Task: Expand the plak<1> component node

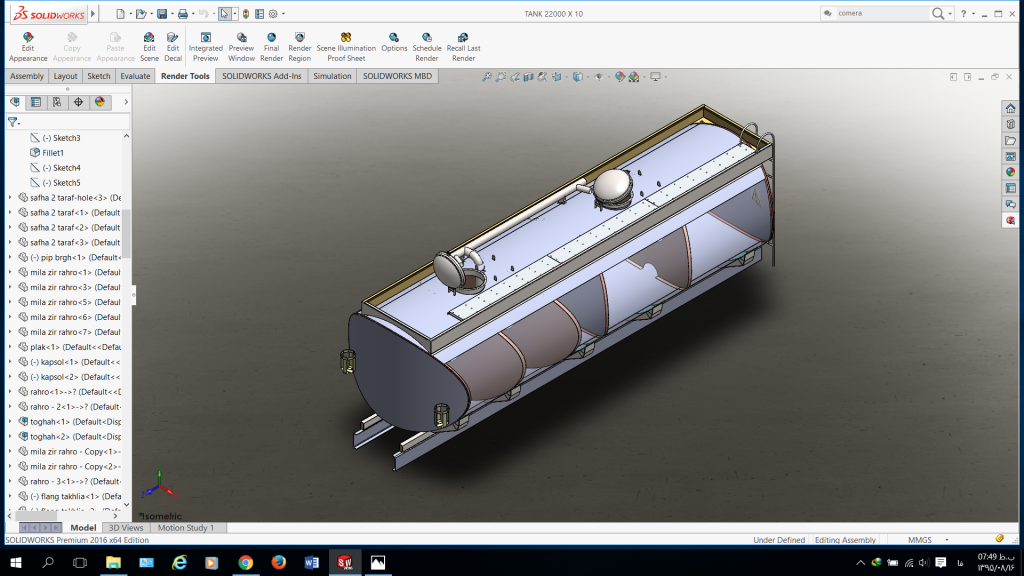Action: pyautogui.click(x=10, y=347)
